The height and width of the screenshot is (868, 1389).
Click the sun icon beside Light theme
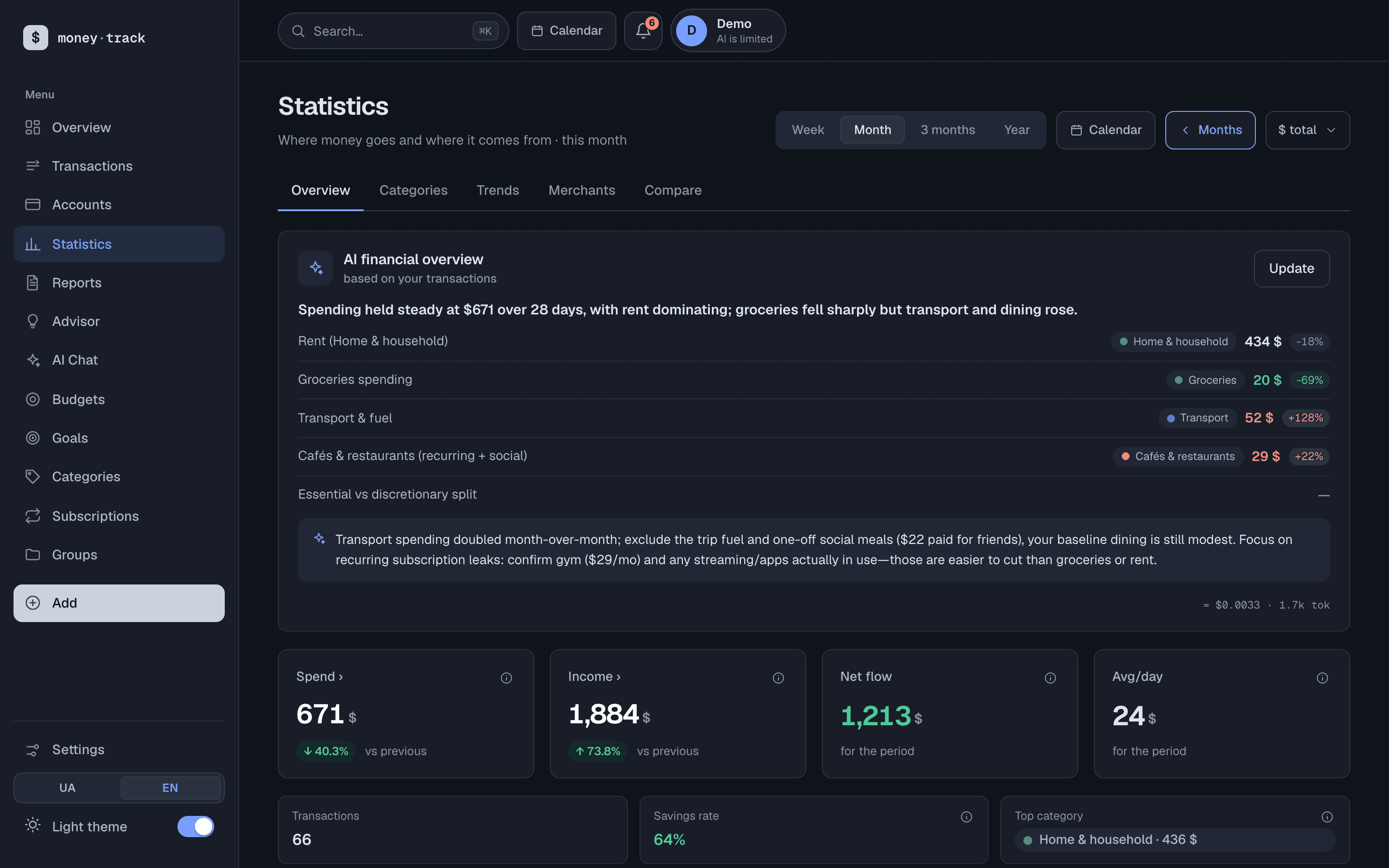[33, 826]
